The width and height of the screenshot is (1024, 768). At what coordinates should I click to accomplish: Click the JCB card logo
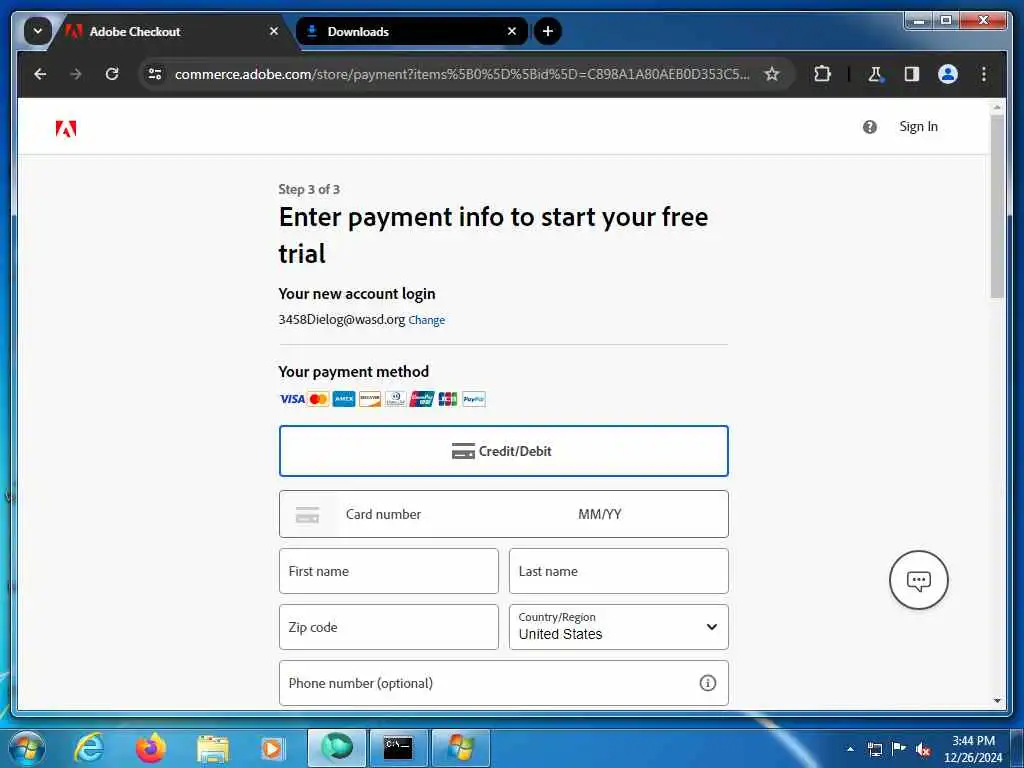click(x=447, y=399)
